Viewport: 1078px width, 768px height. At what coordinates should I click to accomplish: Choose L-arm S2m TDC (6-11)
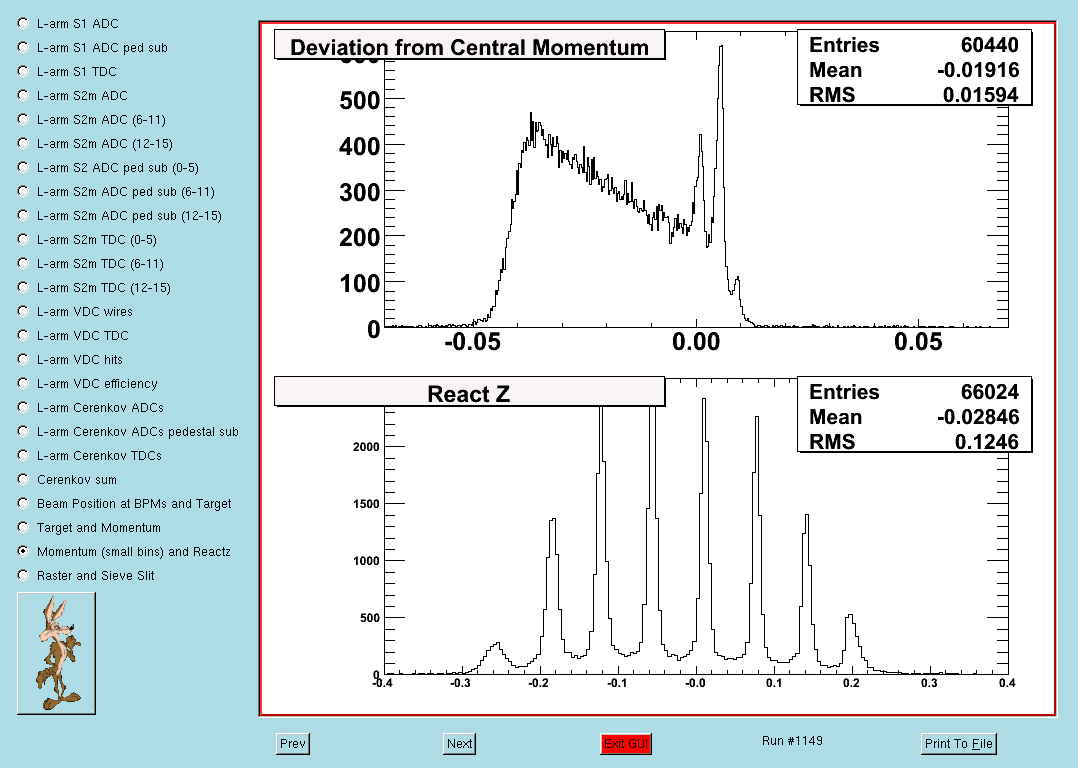23,263
